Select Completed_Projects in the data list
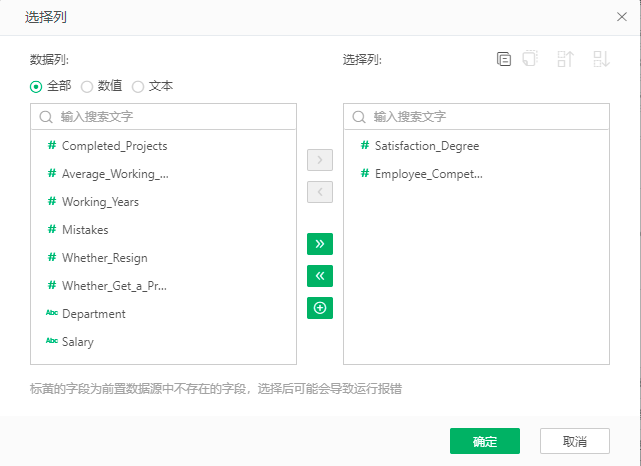641x466 pixels. click(114, 146)
